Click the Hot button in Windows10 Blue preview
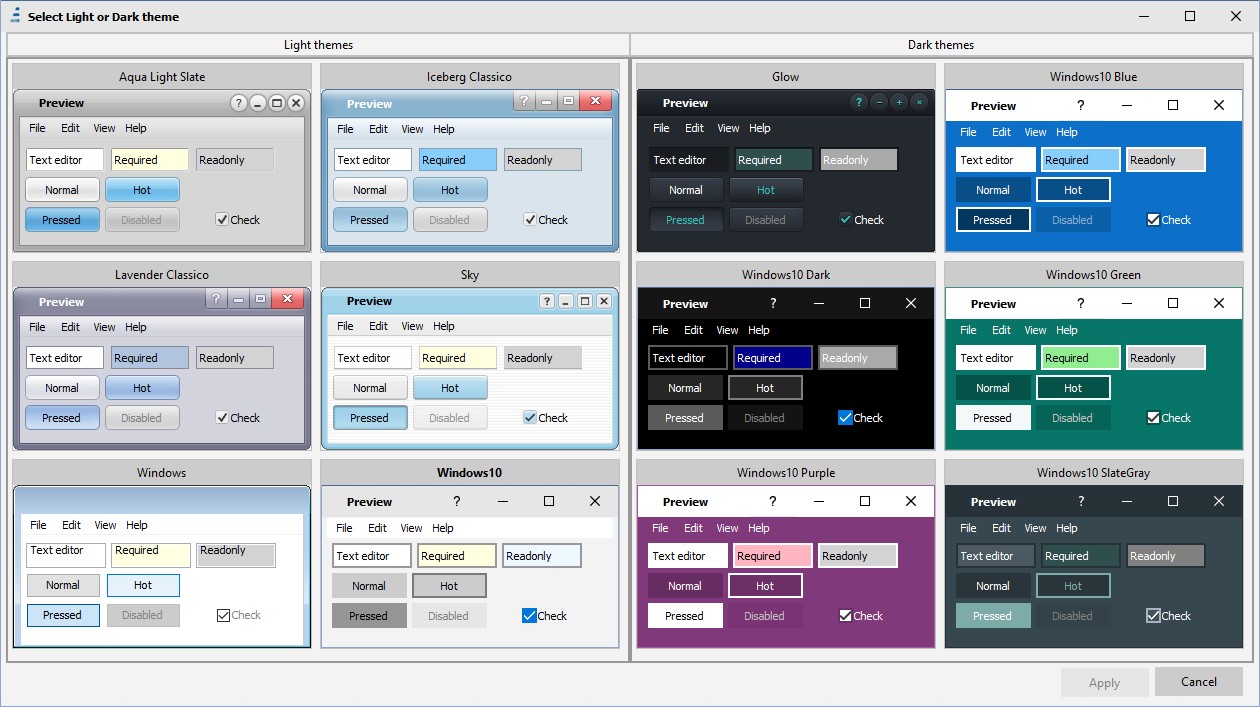 [x=1073, y=190]
